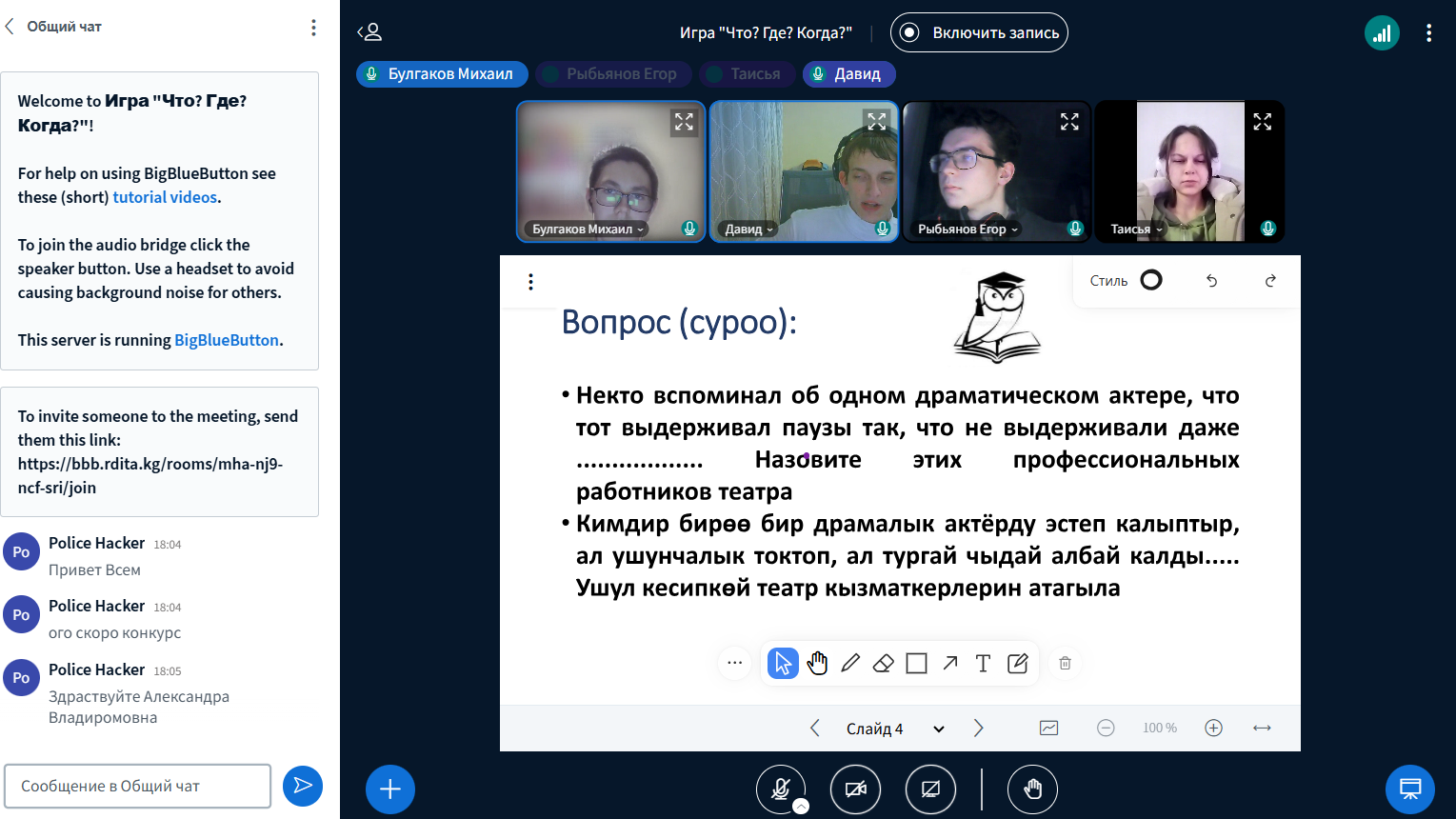This screenshot has width=1456, height=819.
Task: Undo the last whiteboard action
Action: point(1211,281)
